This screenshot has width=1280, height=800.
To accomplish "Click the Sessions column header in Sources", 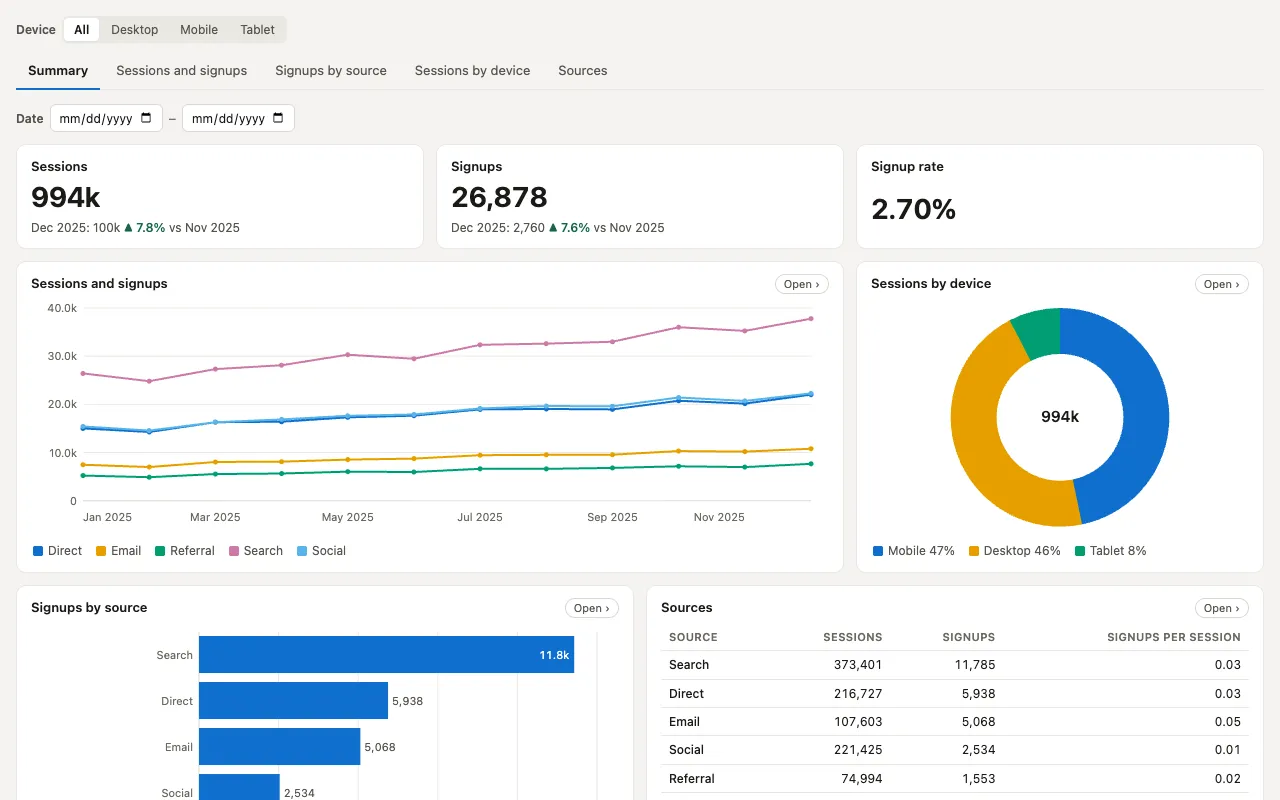I will (x=852, y=637).
